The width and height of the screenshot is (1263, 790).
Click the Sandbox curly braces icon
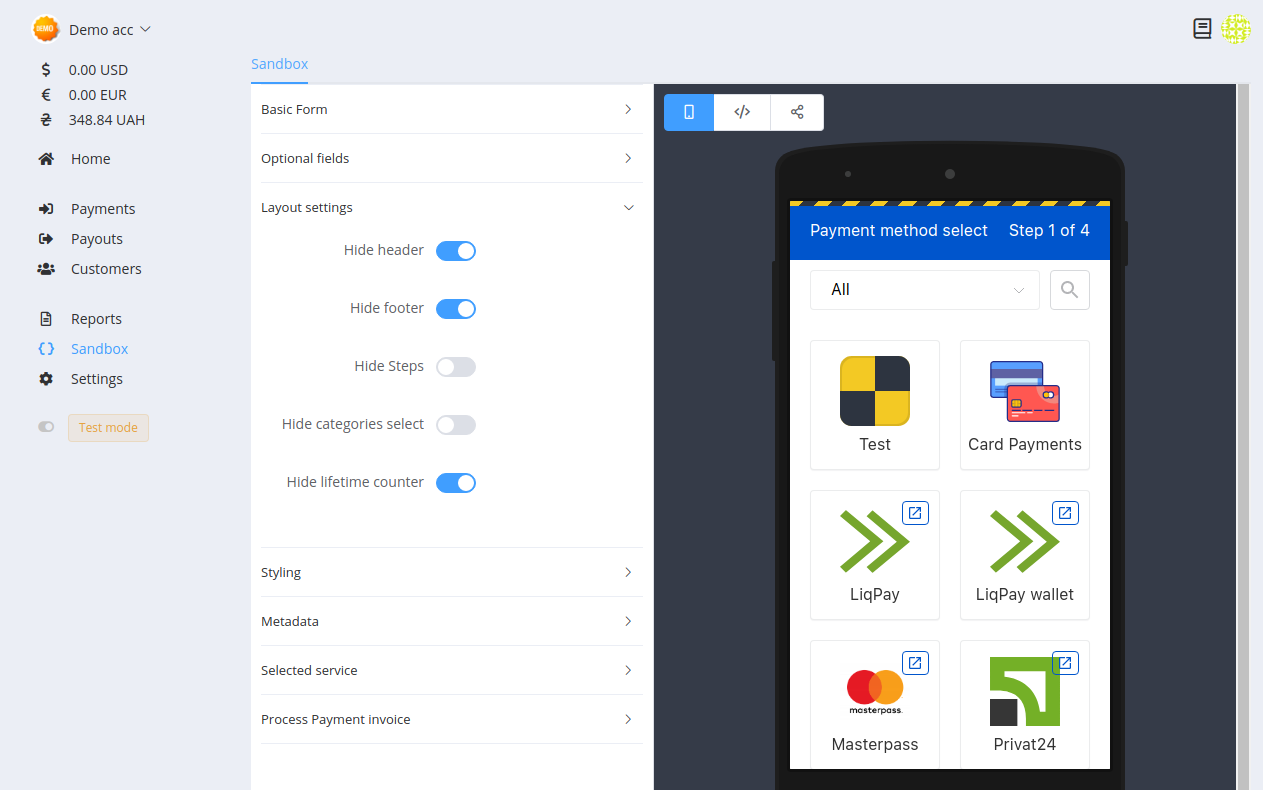point(46,349)
